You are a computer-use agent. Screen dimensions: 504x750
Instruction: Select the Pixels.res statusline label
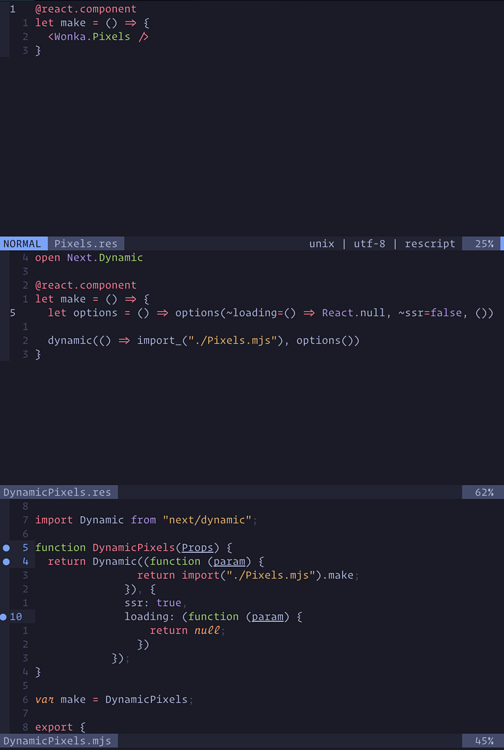pyautogui.click(x=86, y=243)
